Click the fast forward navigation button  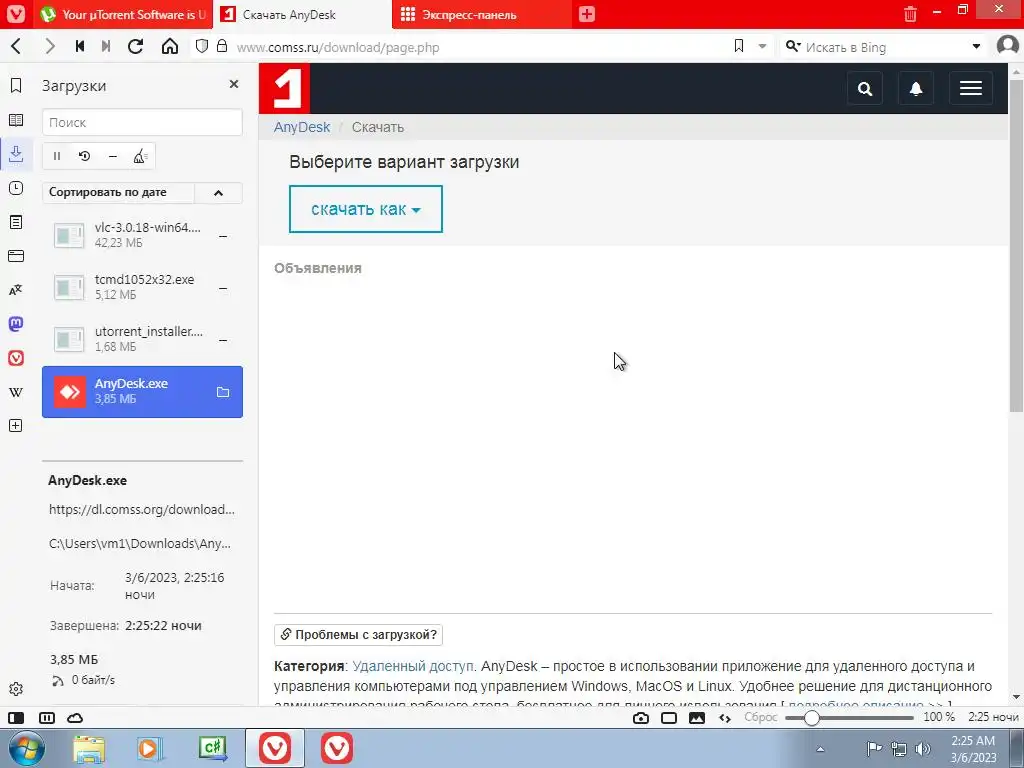[x=106, y=46]
